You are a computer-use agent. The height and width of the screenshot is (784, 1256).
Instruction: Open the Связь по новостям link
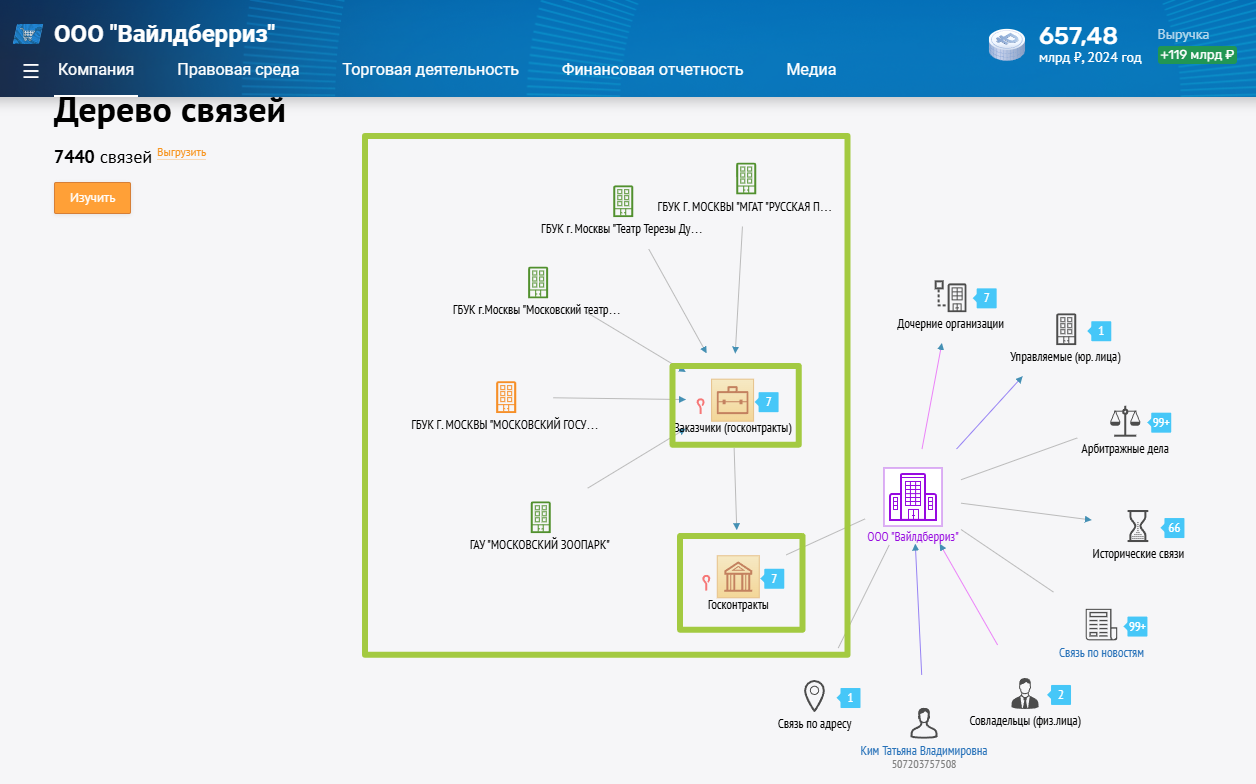pos(1101,653)
